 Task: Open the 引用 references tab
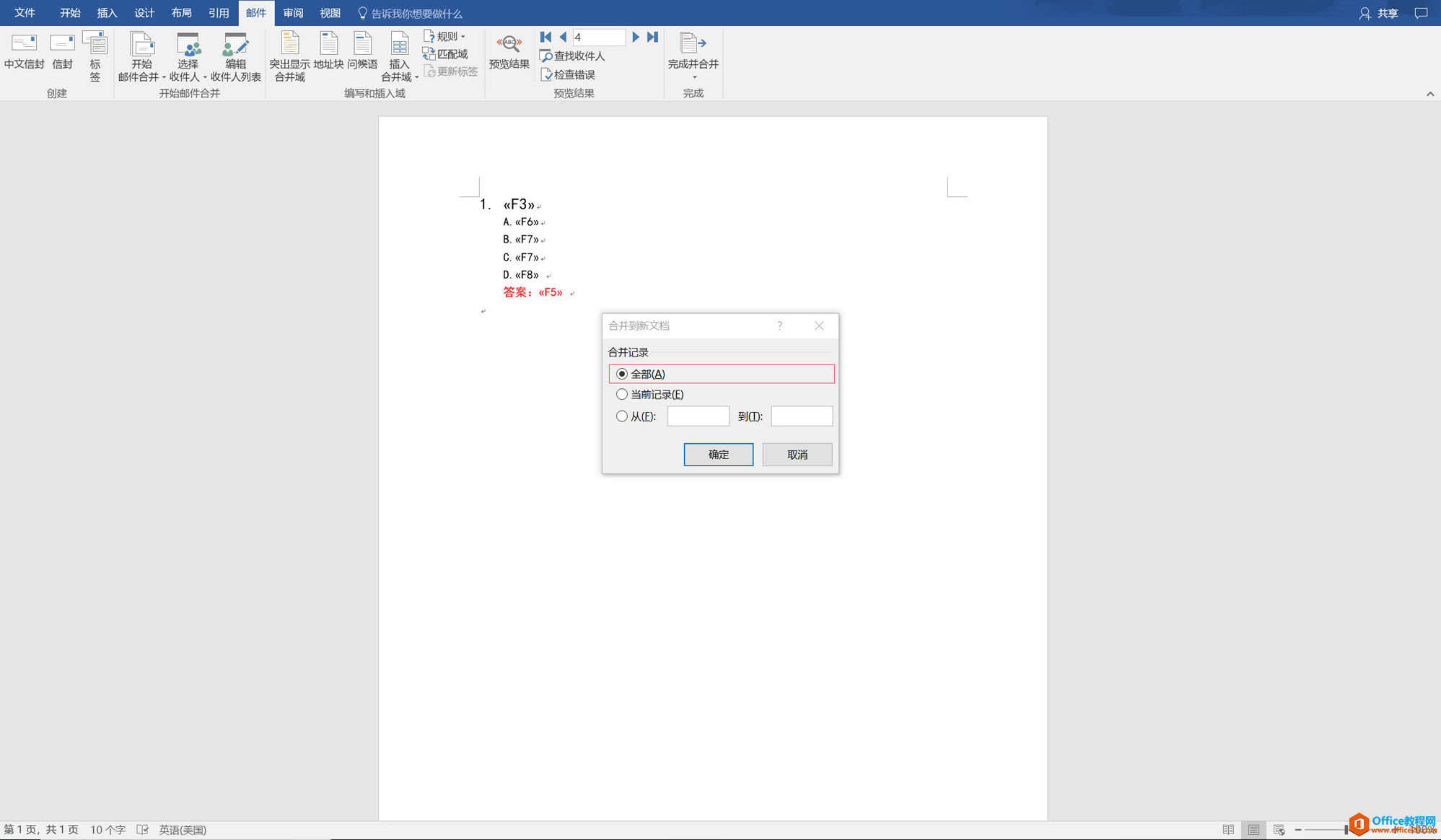coord(219,13)
